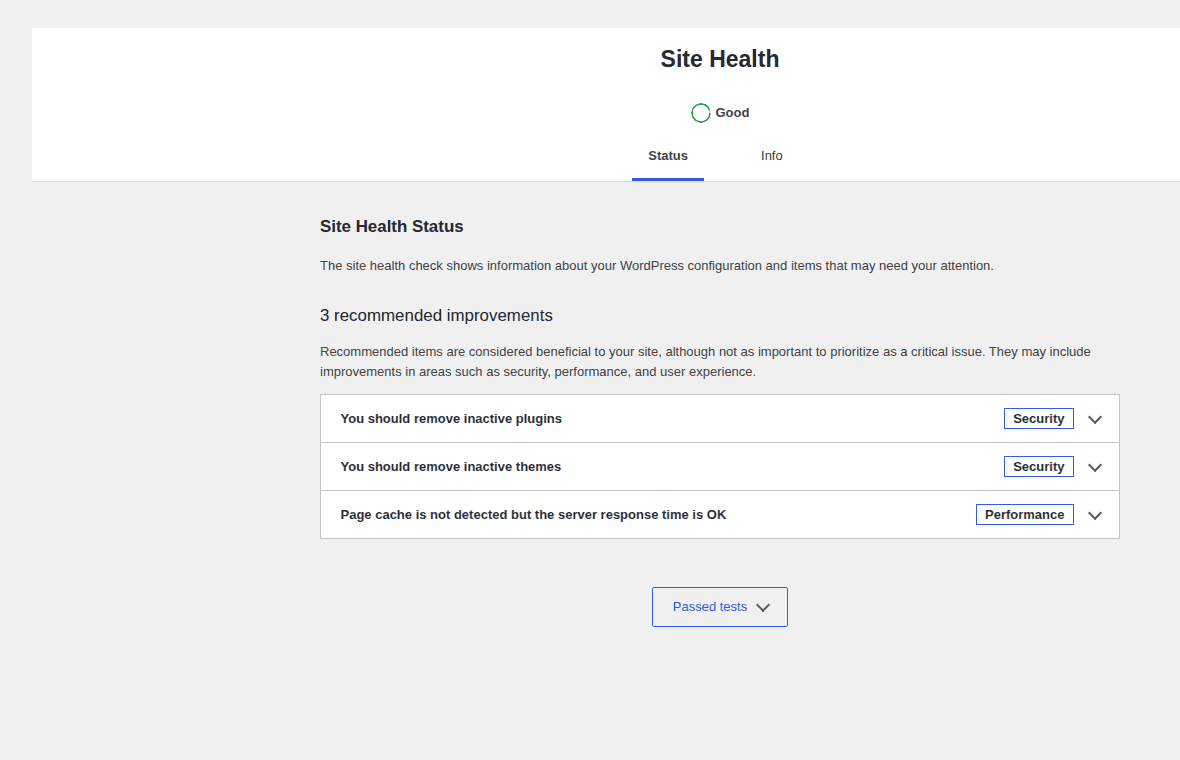Open the Passed tests dropdown button
Screen dimensions: 1180x760
click(x=719, y=606)
